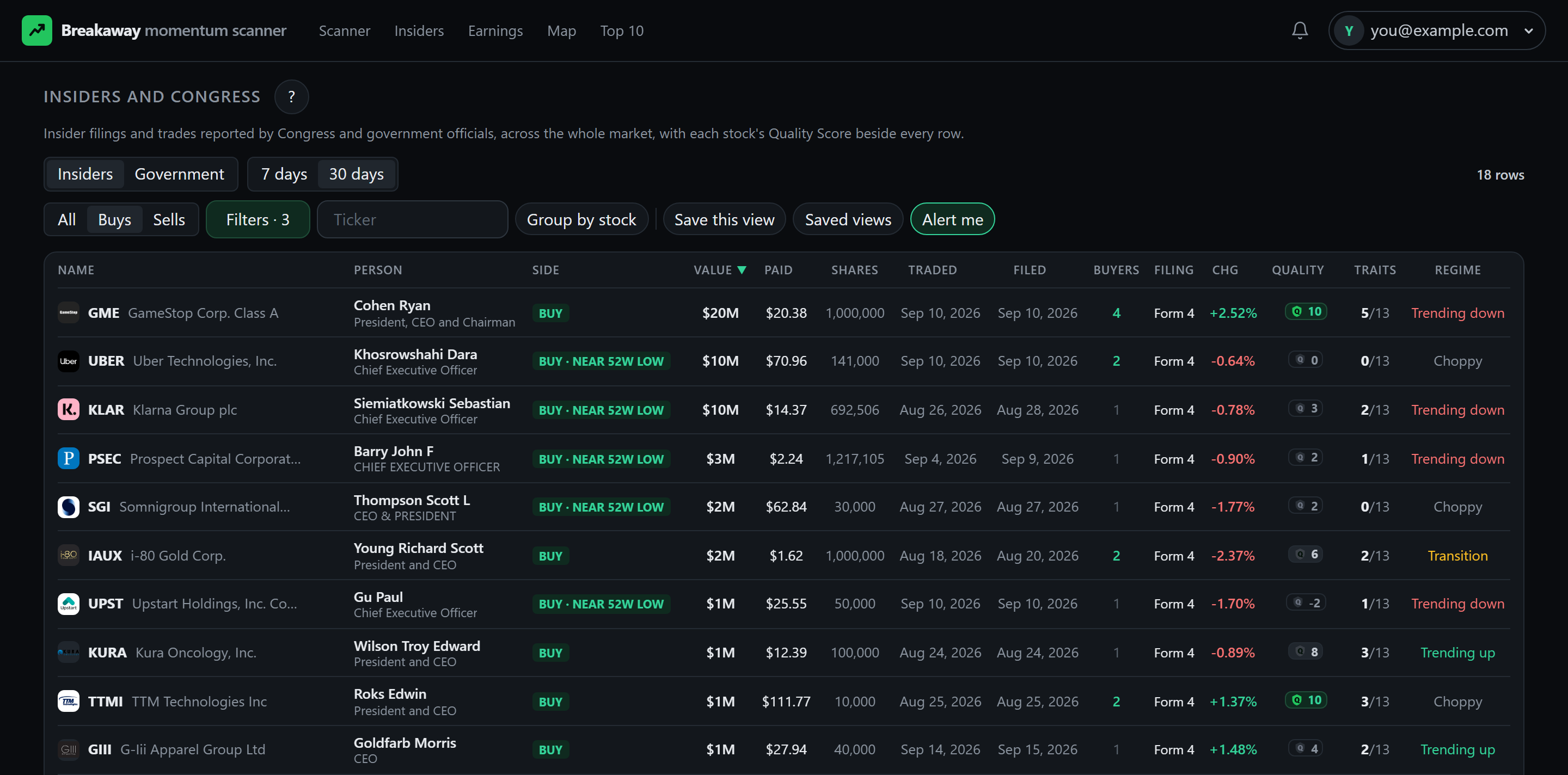Click GME's Trending down regime

coord(1457,313)
